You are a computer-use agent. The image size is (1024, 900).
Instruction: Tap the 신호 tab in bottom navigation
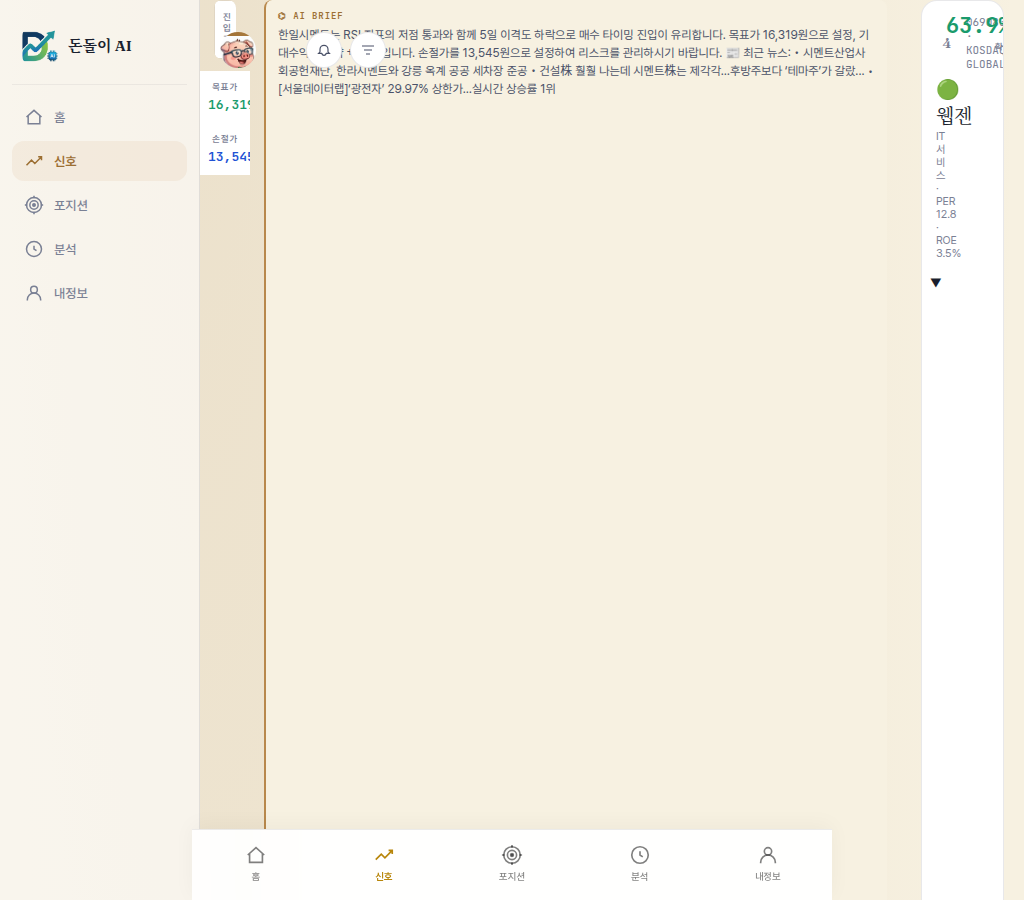point(384,863)
